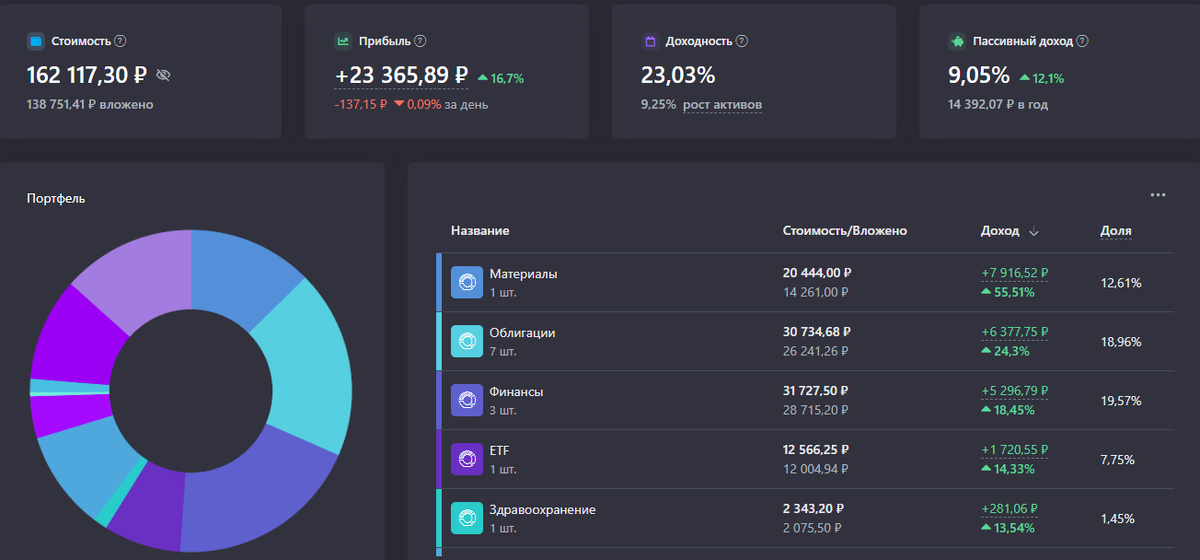
Task: Open the Здравоохранение row name
Action: [x=542, y=509]
